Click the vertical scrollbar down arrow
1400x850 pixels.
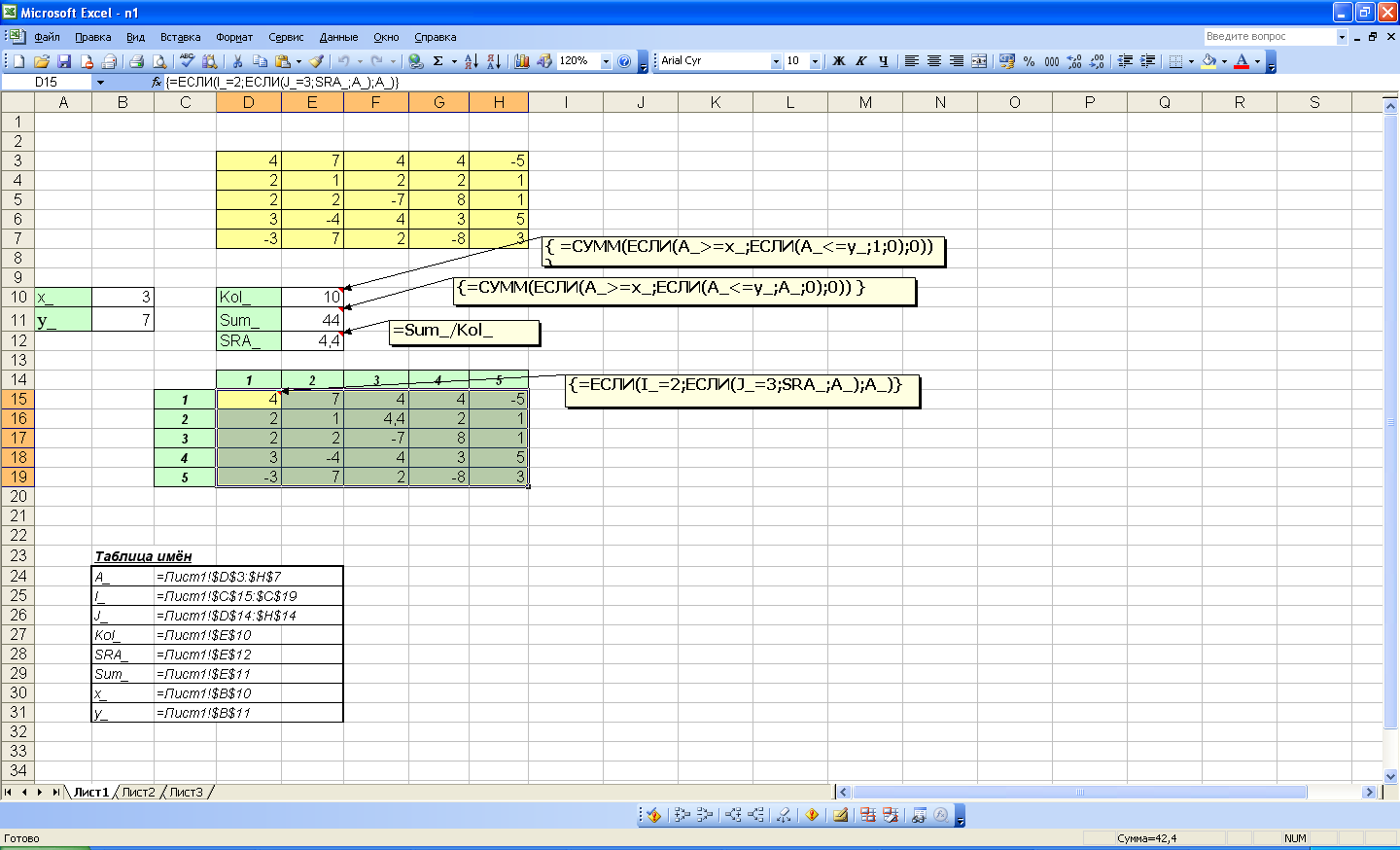[1390, 777]
